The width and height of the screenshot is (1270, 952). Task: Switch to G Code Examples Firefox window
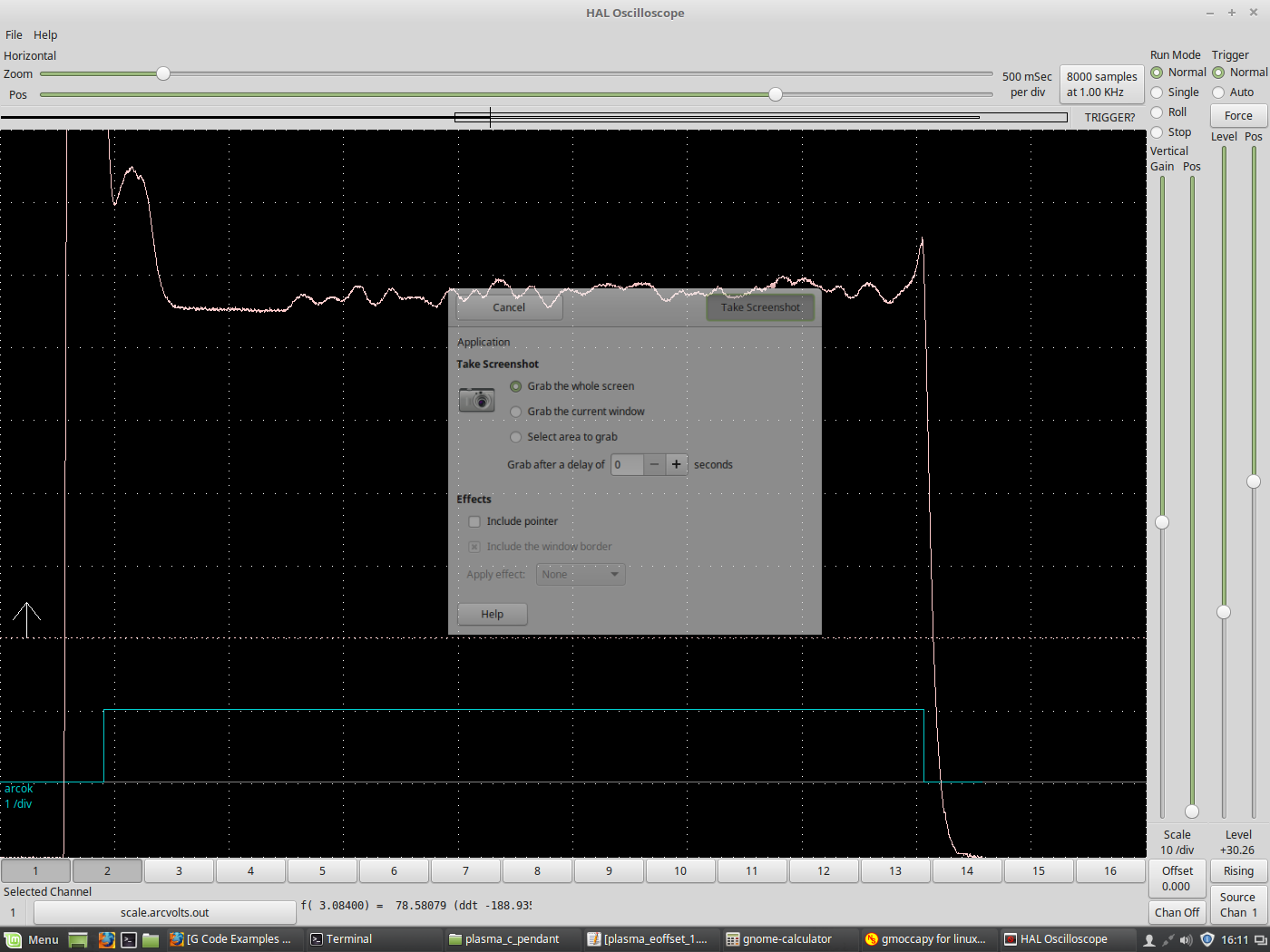click(x=231, y=939)
